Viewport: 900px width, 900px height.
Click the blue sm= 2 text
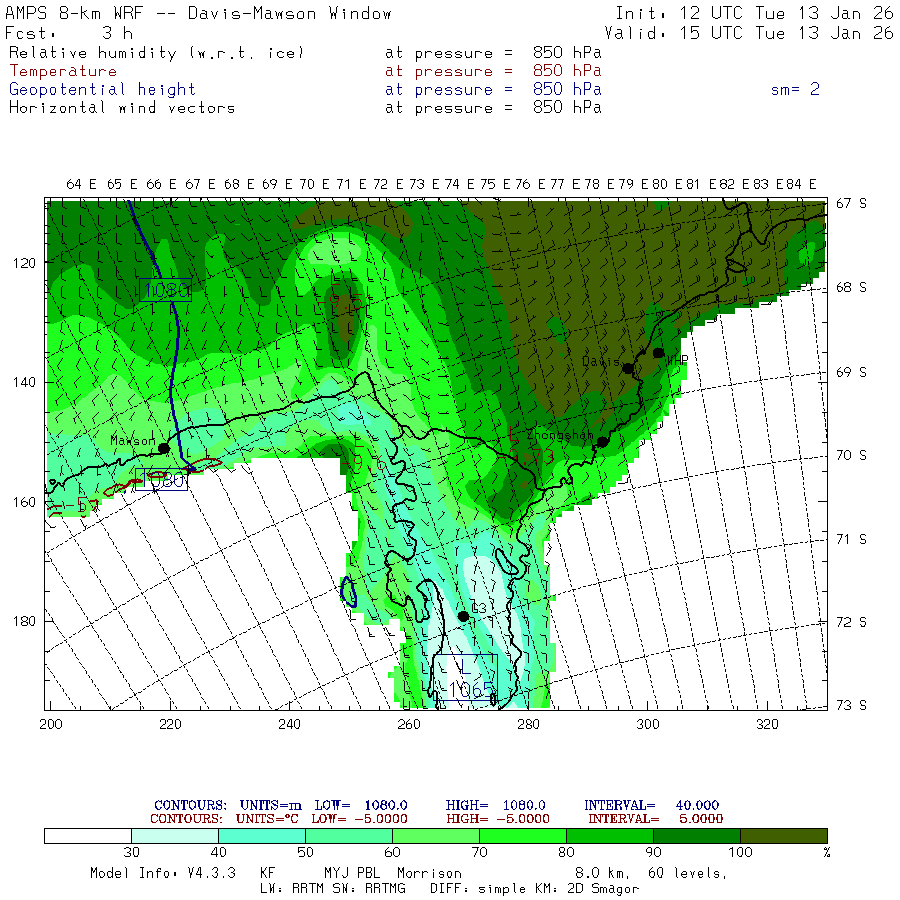795,90
